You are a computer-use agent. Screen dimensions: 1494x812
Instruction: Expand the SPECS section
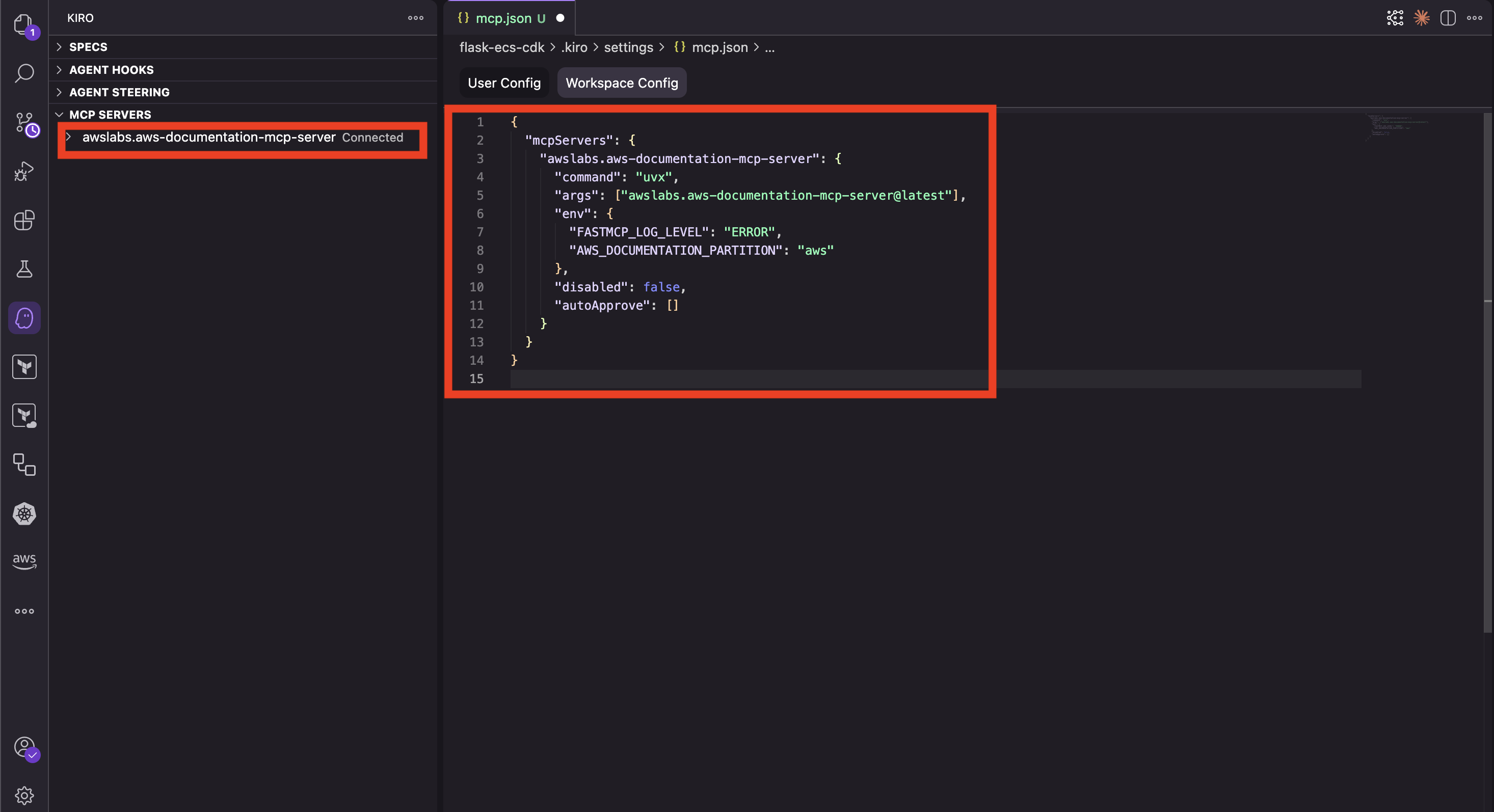[88, 47]
